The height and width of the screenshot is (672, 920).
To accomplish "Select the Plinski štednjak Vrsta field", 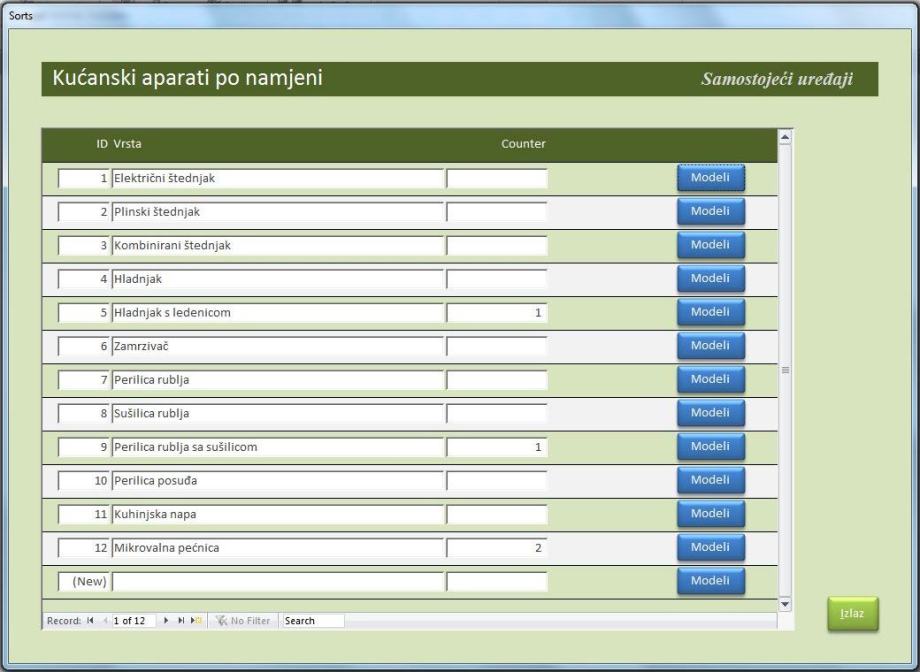I will tap(278, 212).
